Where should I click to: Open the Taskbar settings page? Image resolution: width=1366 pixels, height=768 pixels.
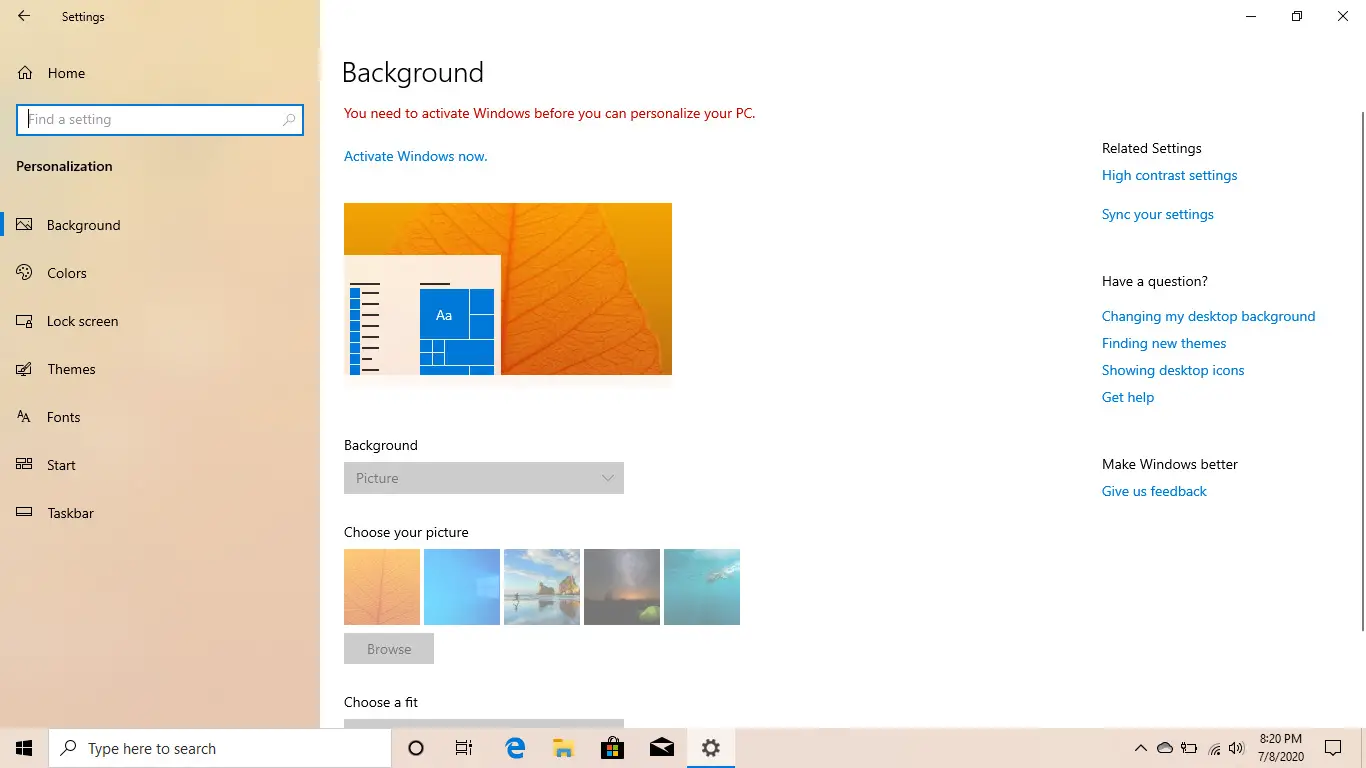[160, 513]
